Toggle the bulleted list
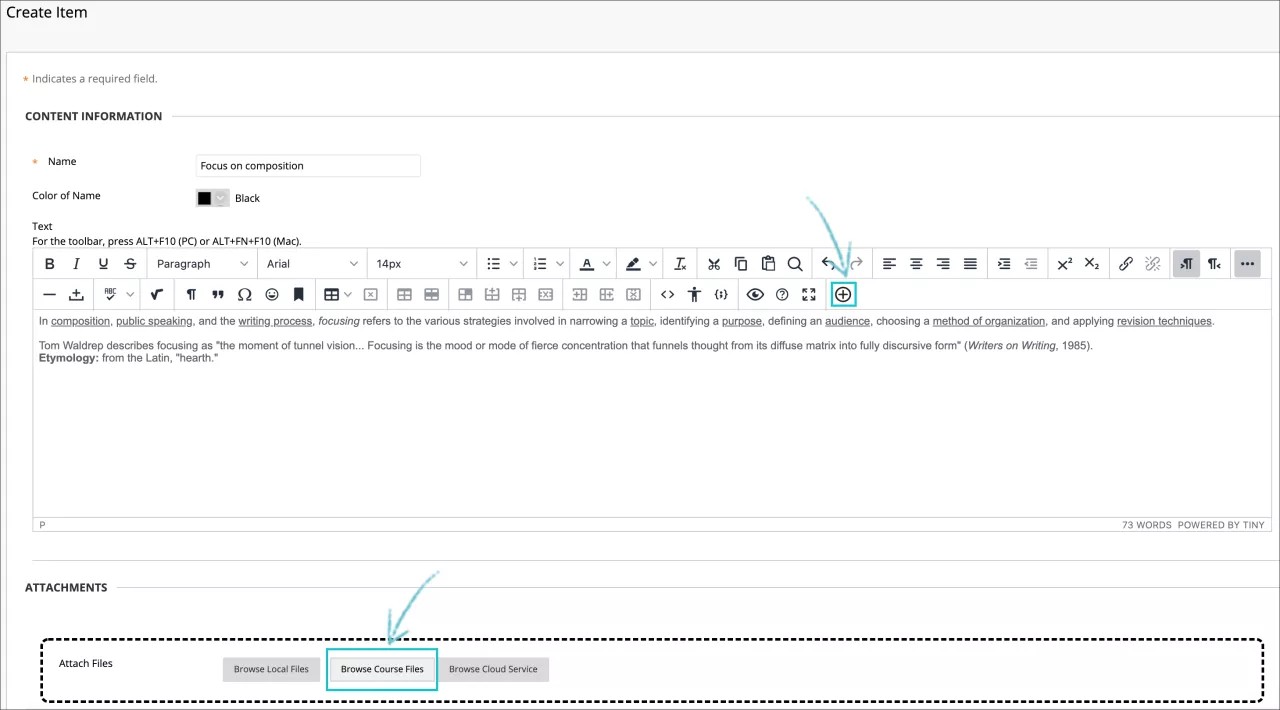Viewport: 1280px width, 710px height. pos(493,263)
